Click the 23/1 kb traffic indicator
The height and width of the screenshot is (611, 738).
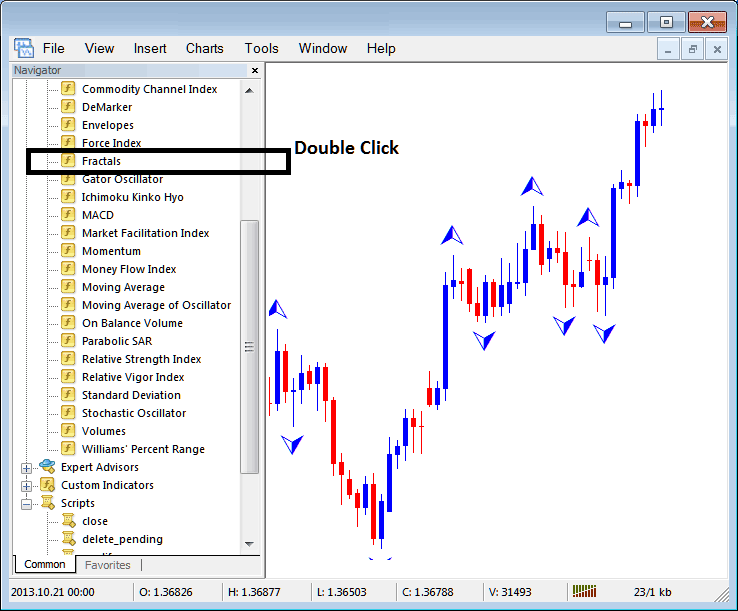(652, 592)
